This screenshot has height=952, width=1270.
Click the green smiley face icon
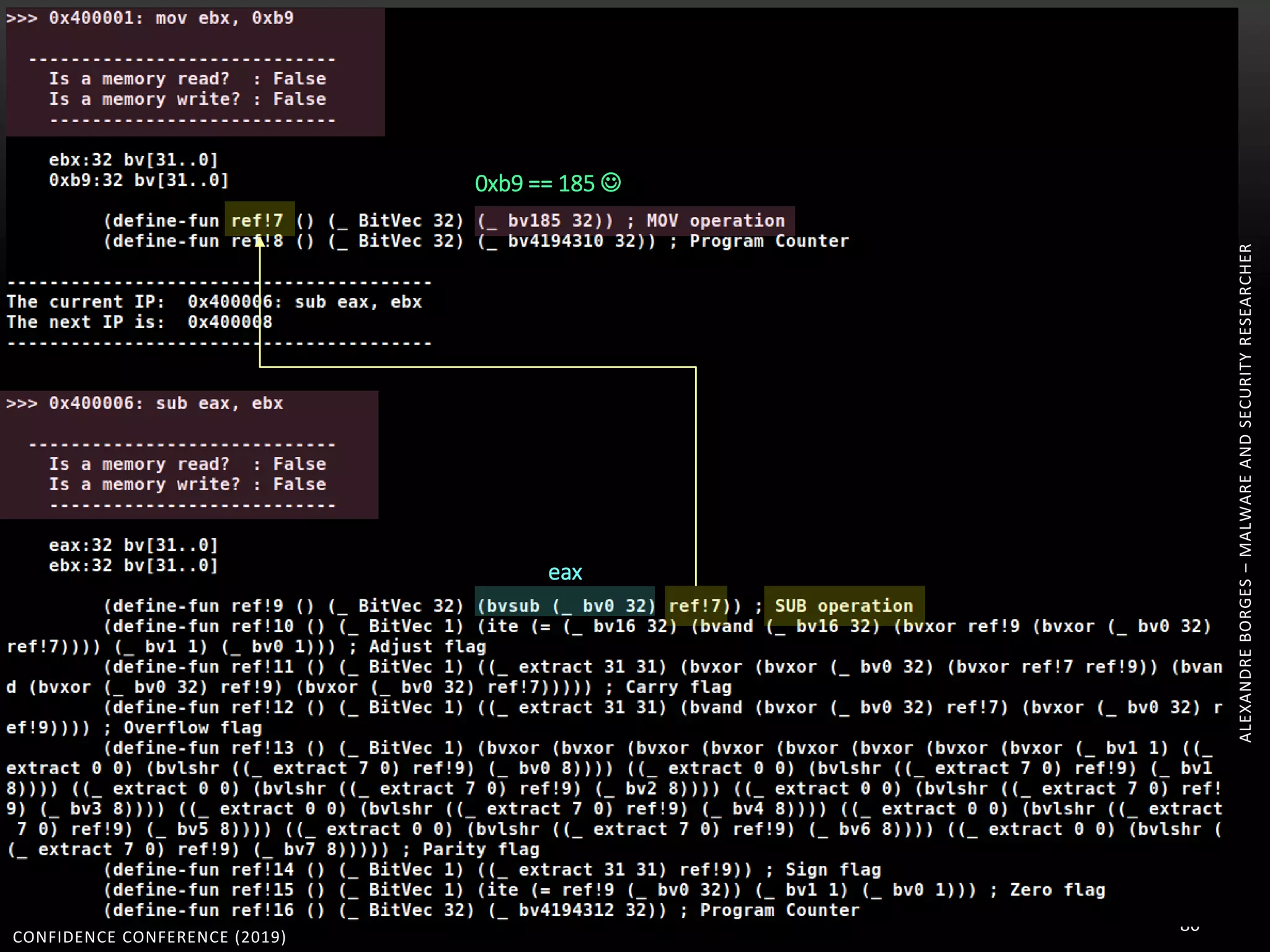[x=611, y=182]
